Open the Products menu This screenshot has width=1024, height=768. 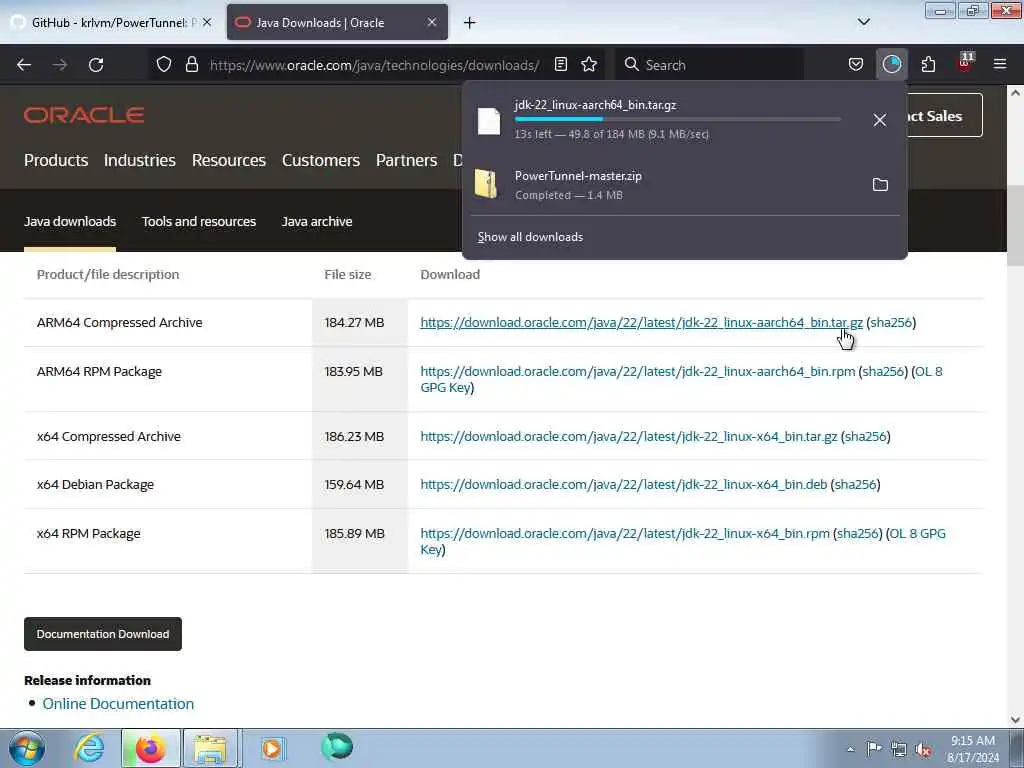tap(56, 160)
